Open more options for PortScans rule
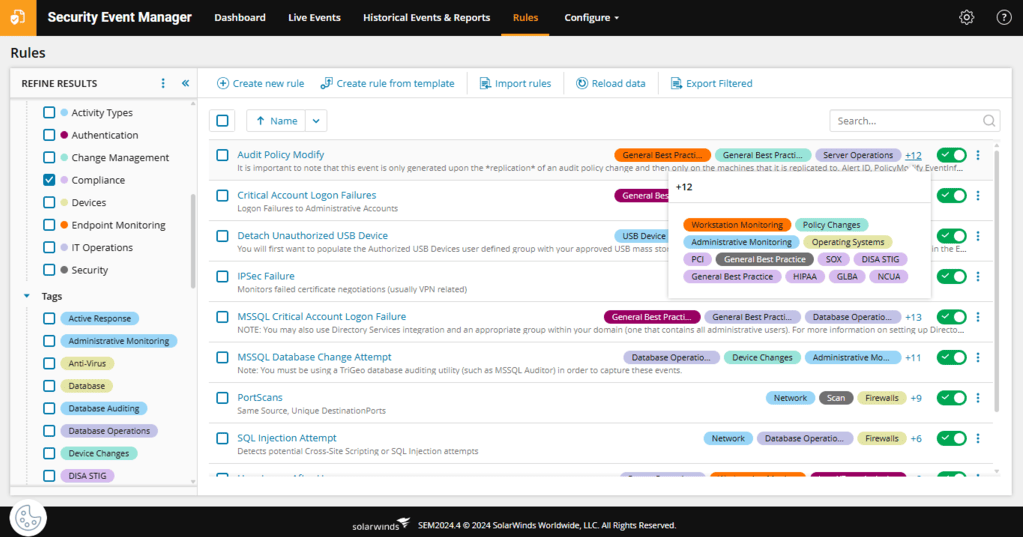The height and width of the screenshot is (537, 1023). [977, 397]
